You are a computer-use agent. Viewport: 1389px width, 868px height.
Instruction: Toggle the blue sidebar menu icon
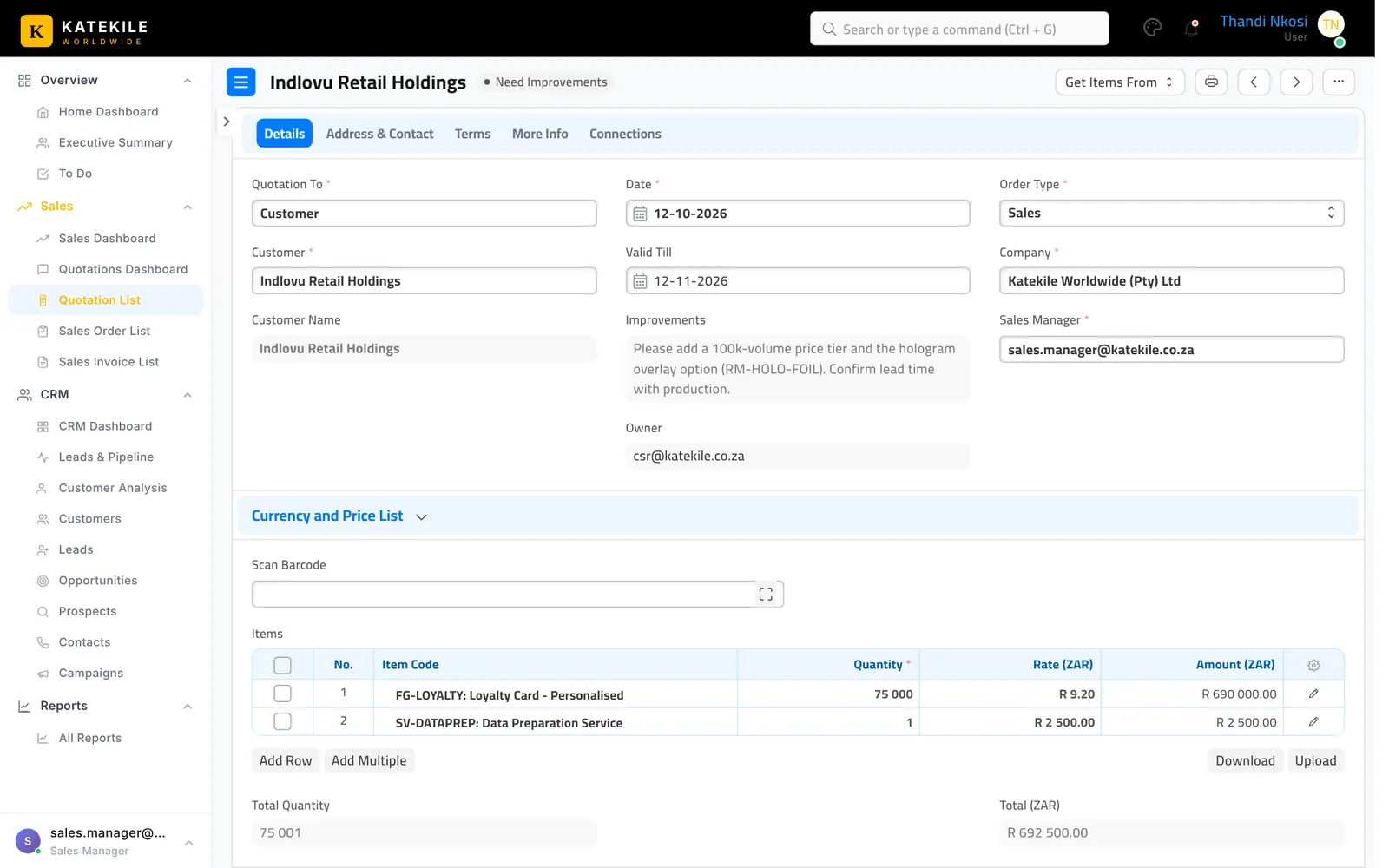pyautogui.click(x=241, y=82)
